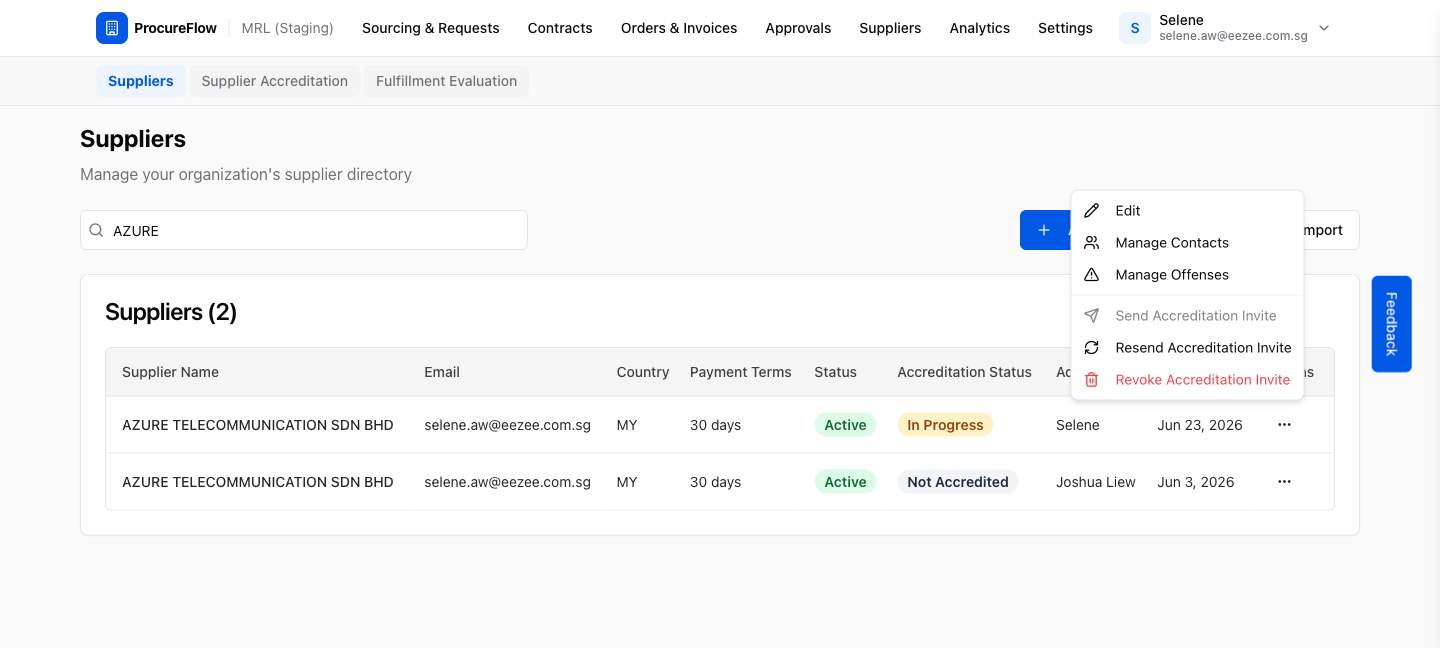This screenshot has width=1440, height=648.
Task: Open actions menu for In Progress supplier row
Action: (1284, 425)
